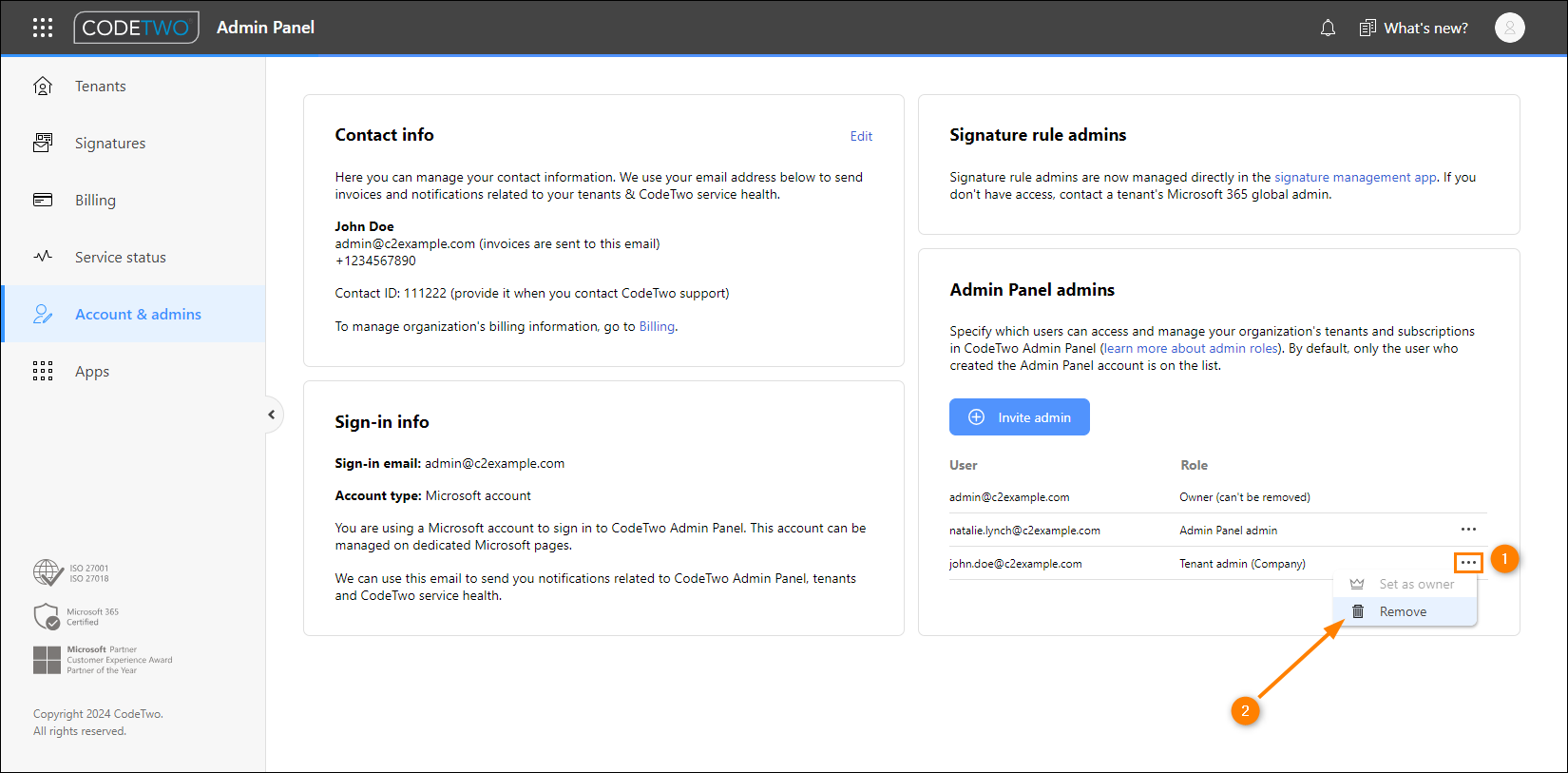
Task: Click the Admin Panel admins heading
Action: pos(1032,290)
